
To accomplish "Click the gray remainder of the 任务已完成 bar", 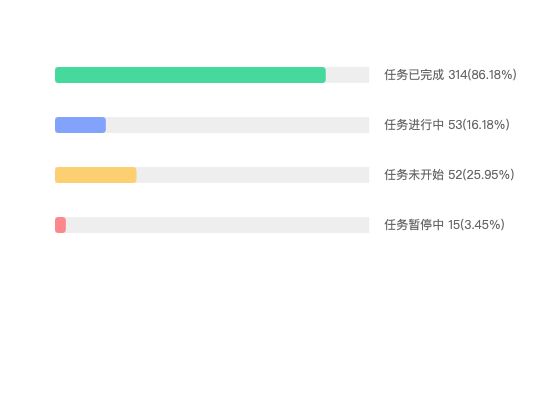I will click(x=347, y=75).
